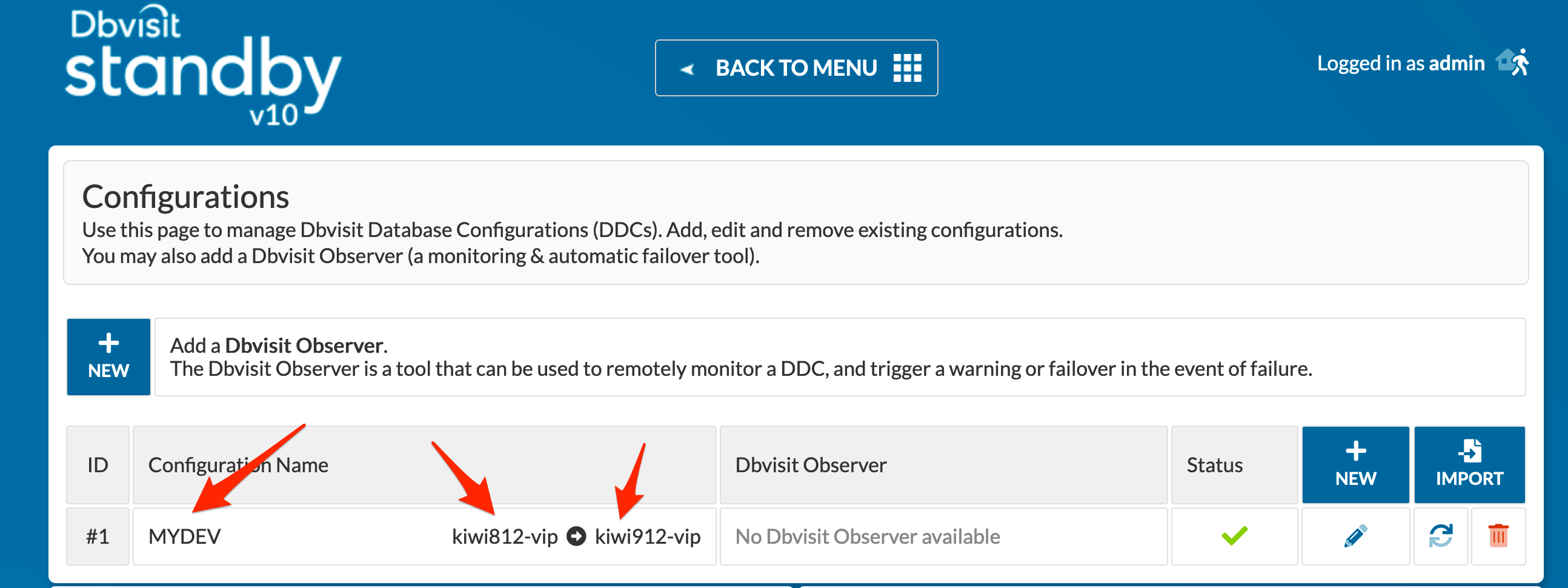Click the green checkmark status icon
The width and height of the screenshot is (1568, 588).
coord(1234,536)
